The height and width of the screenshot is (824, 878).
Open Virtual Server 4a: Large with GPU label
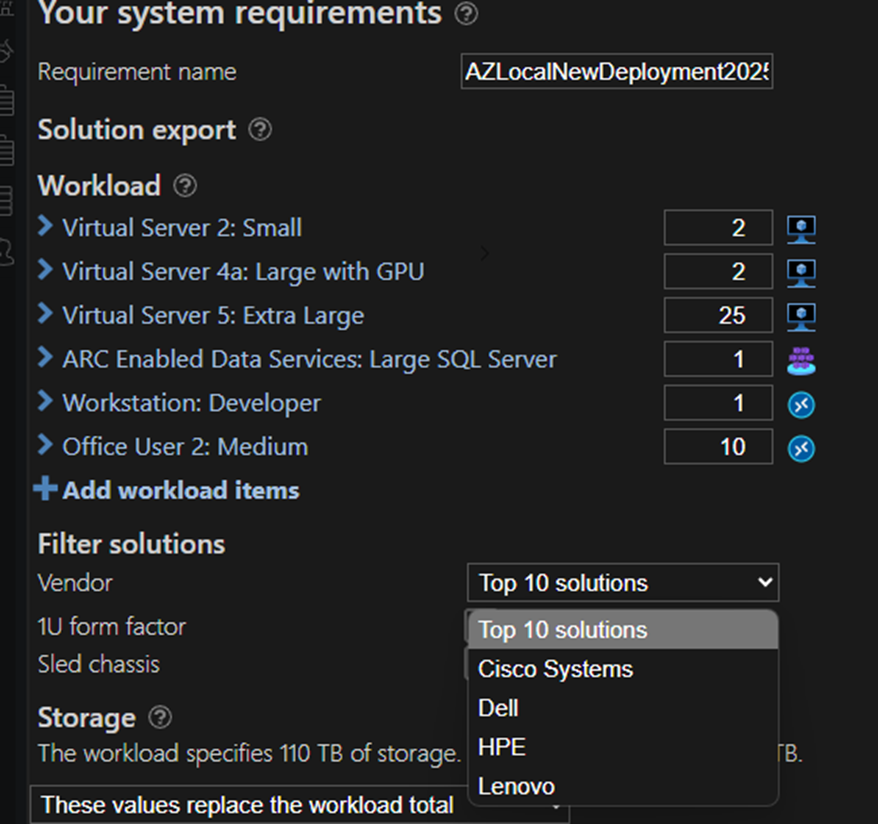pyautogui.click(x=243, y=272)
